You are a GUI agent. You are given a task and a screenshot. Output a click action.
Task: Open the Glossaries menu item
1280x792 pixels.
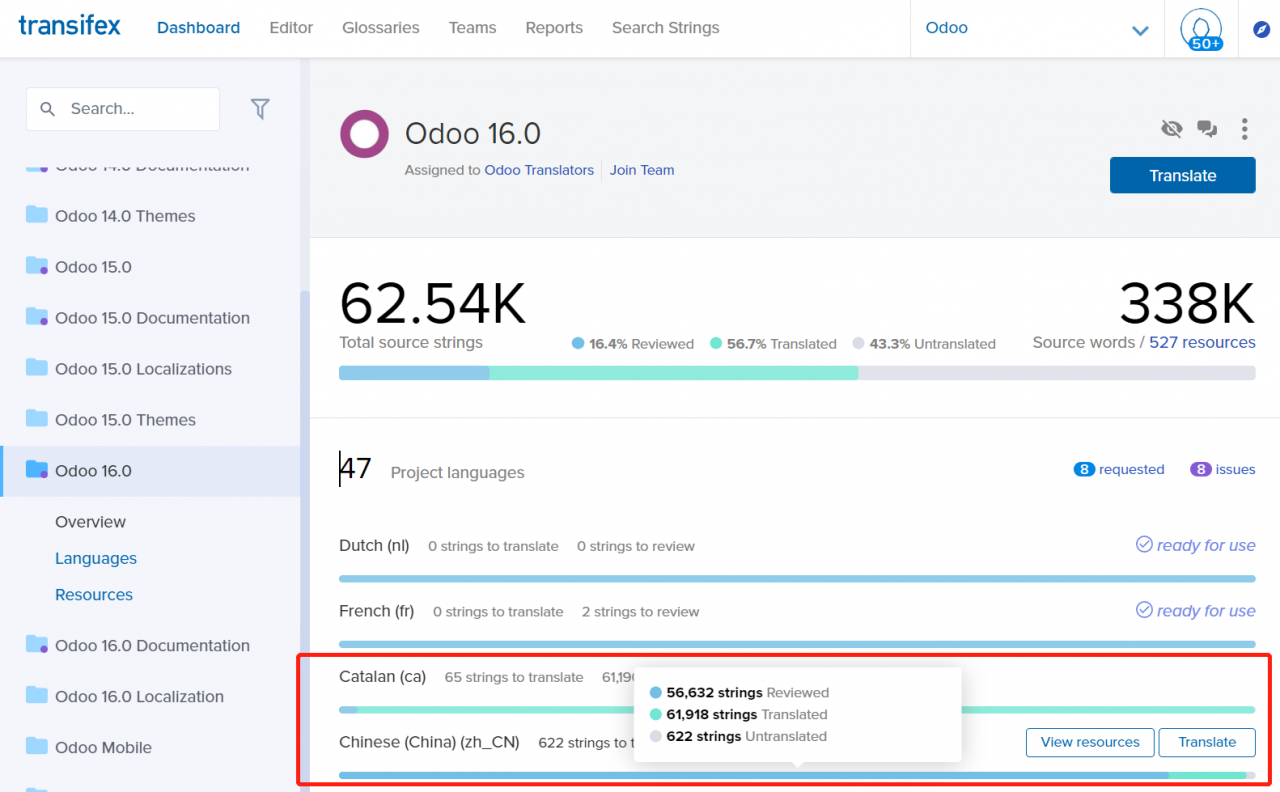coord(380,28)
